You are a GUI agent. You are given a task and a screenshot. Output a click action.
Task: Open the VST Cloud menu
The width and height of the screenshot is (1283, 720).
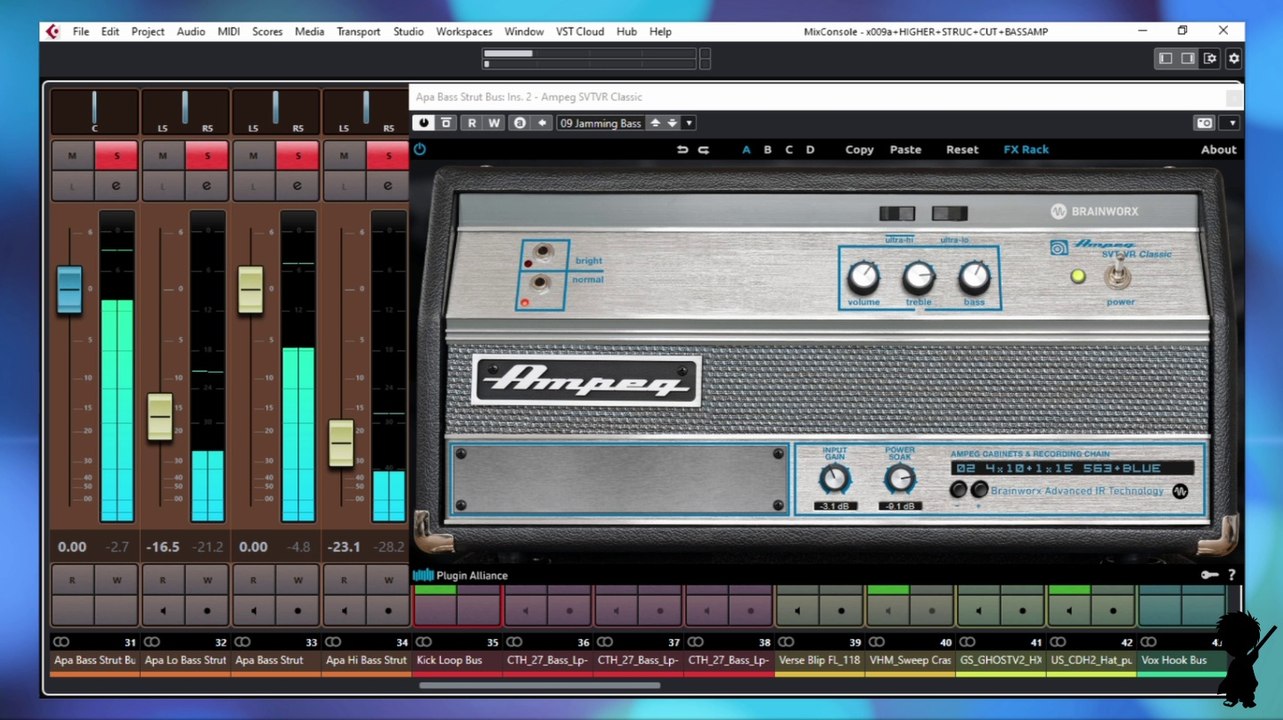(x=580, y=31)
